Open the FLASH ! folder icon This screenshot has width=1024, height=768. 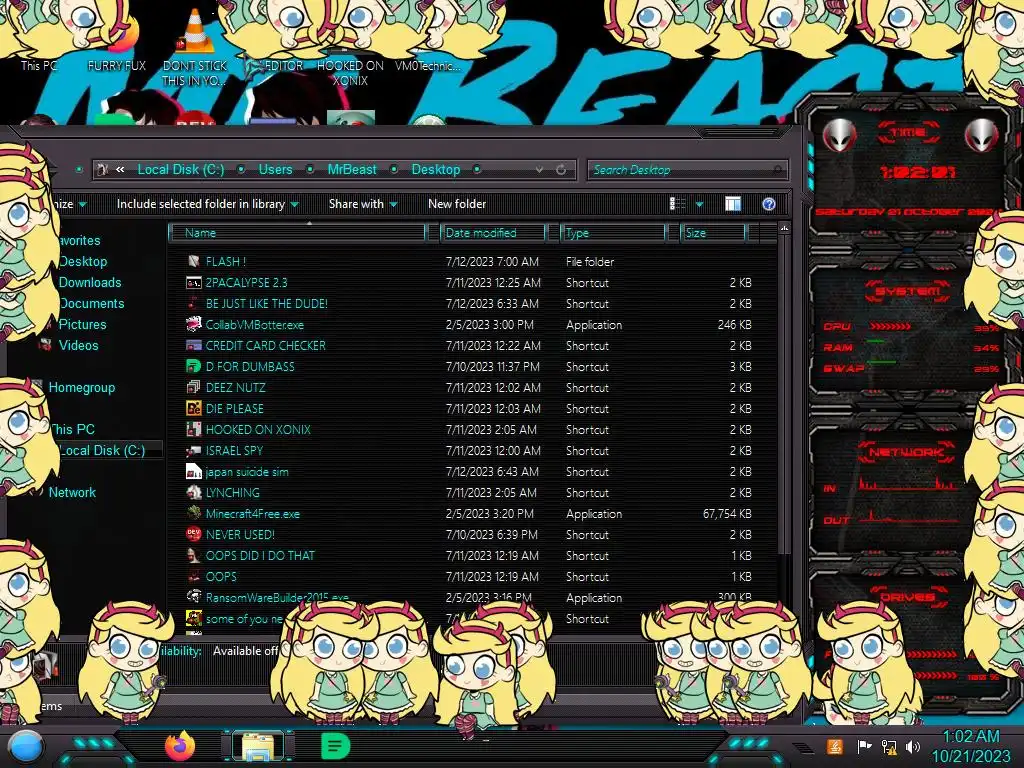(193, 261)
